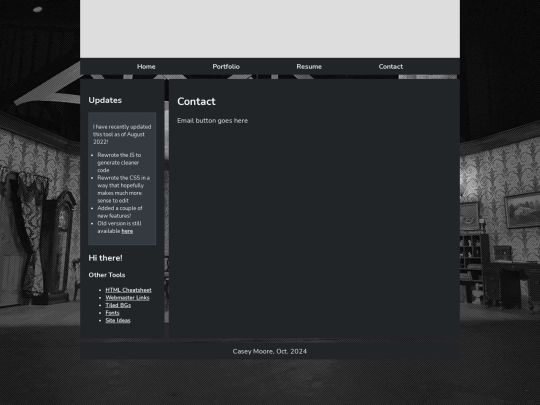Open the Webmaster Links link
Screen dimensions: 540x405
click(127, 298)
